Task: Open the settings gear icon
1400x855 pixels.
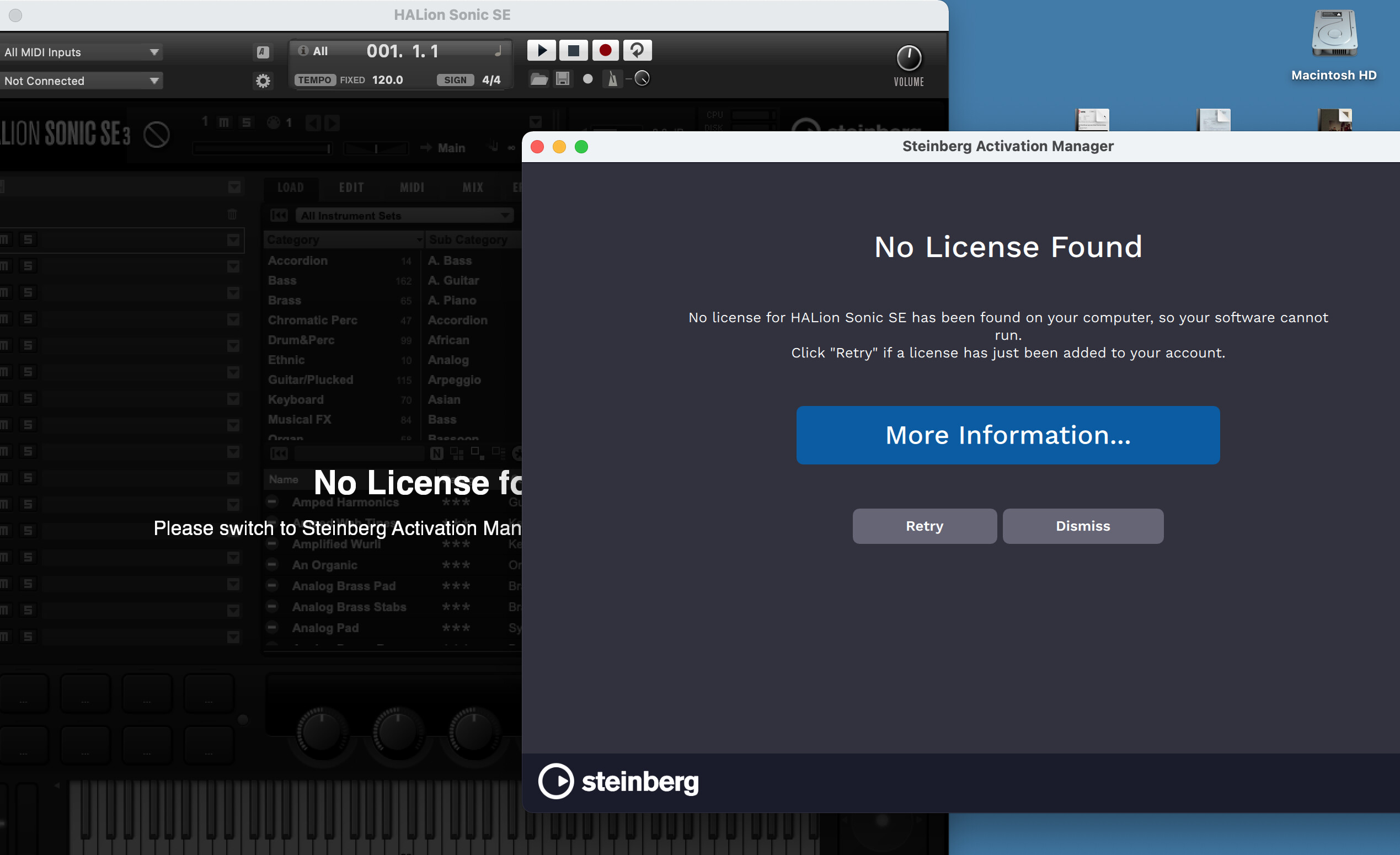Action: (263, 81)
